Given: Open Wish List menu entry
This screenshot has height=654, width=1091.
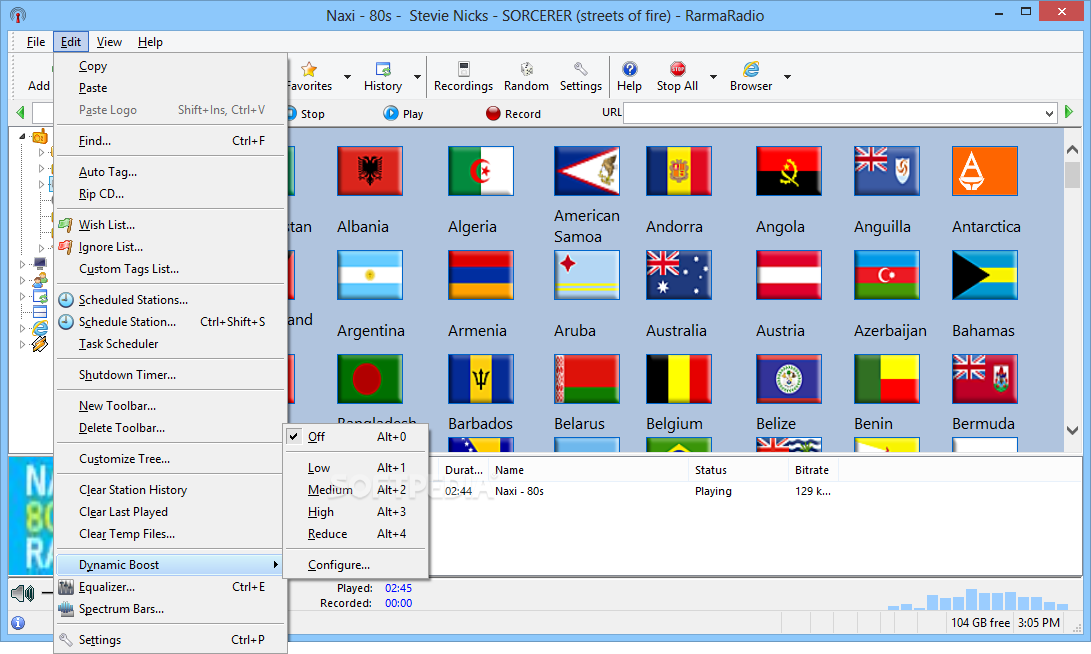Looking at the screenshot, I should click(171, 225).
